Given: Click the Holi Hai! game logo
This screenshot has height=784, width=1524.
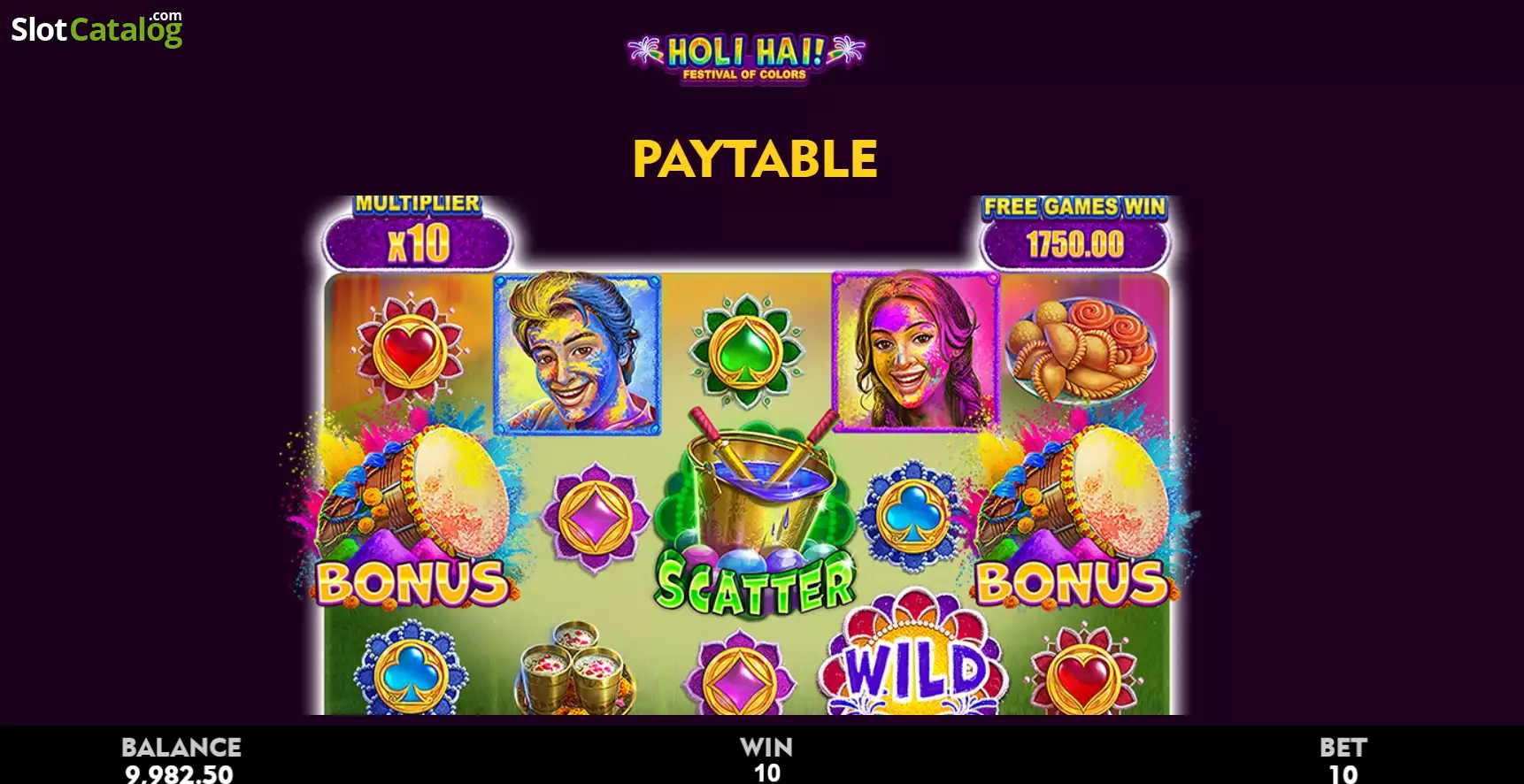Looking at the screenshot, I should (746, 58).
